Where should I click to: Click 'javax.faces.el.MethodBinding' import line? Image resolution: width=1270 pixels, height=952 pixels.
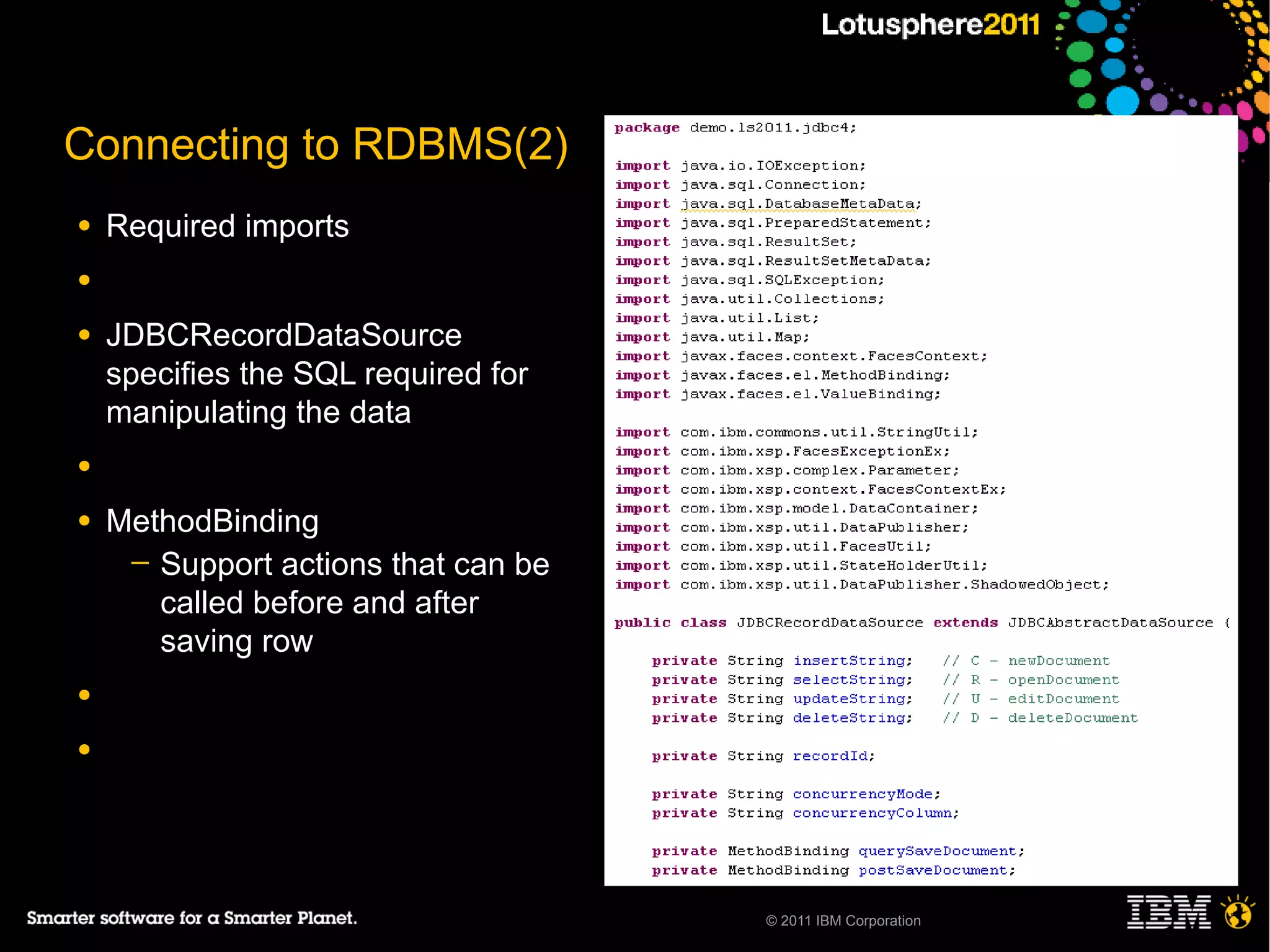tap(783, 375)
